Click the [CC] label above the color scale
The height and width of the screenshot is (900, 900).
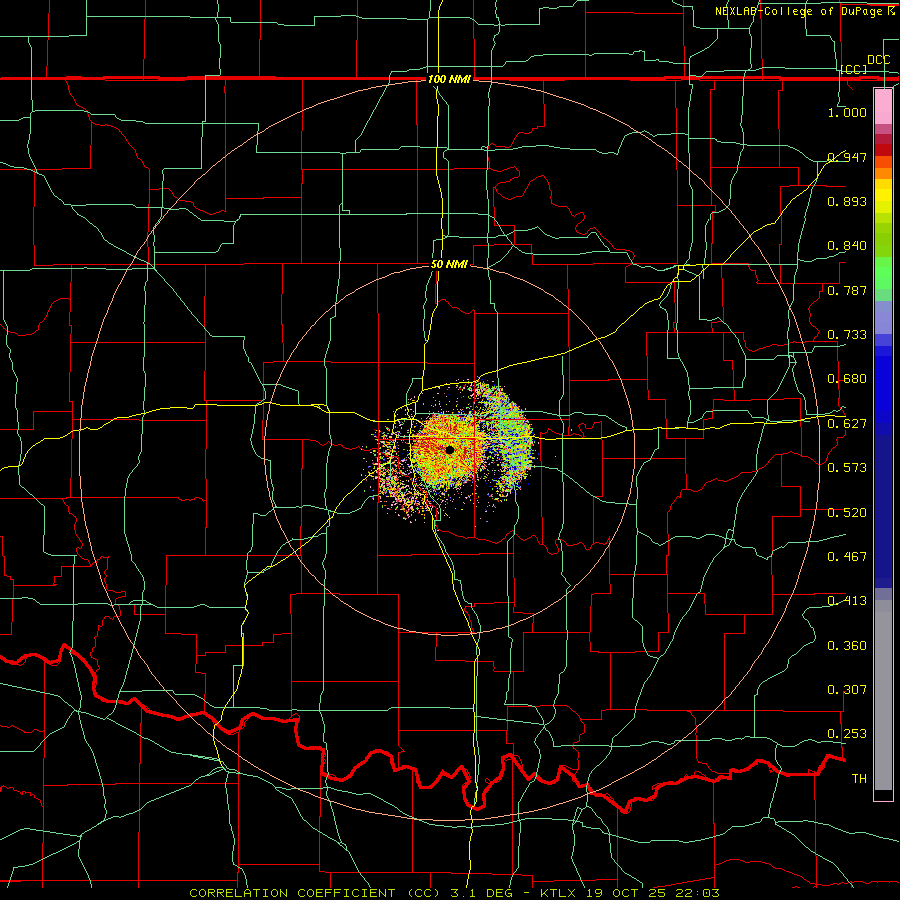(854, 69)
